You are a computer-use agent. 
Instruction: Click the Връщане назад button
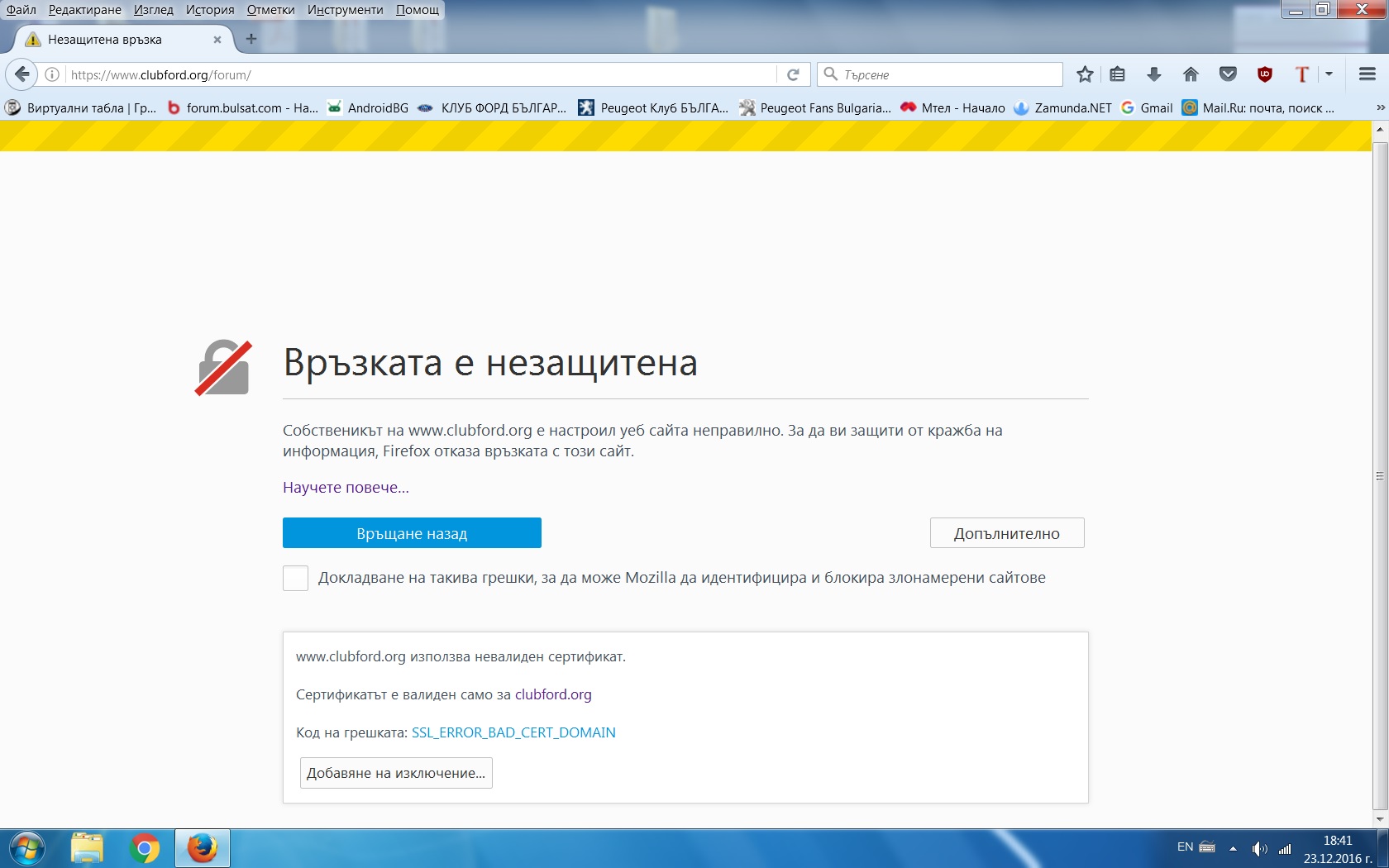click(412, 533)
